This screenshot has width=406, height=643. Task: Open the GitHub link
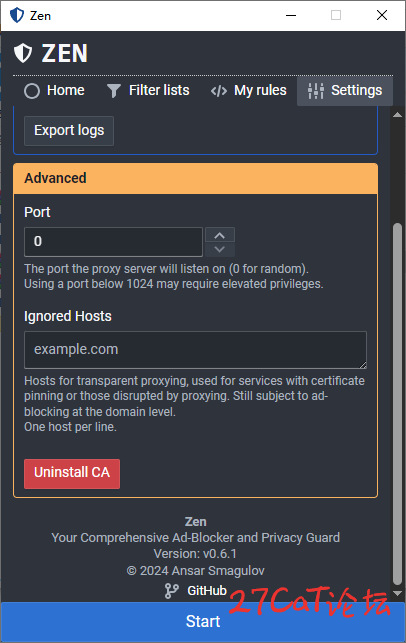(x=207, y=591)
